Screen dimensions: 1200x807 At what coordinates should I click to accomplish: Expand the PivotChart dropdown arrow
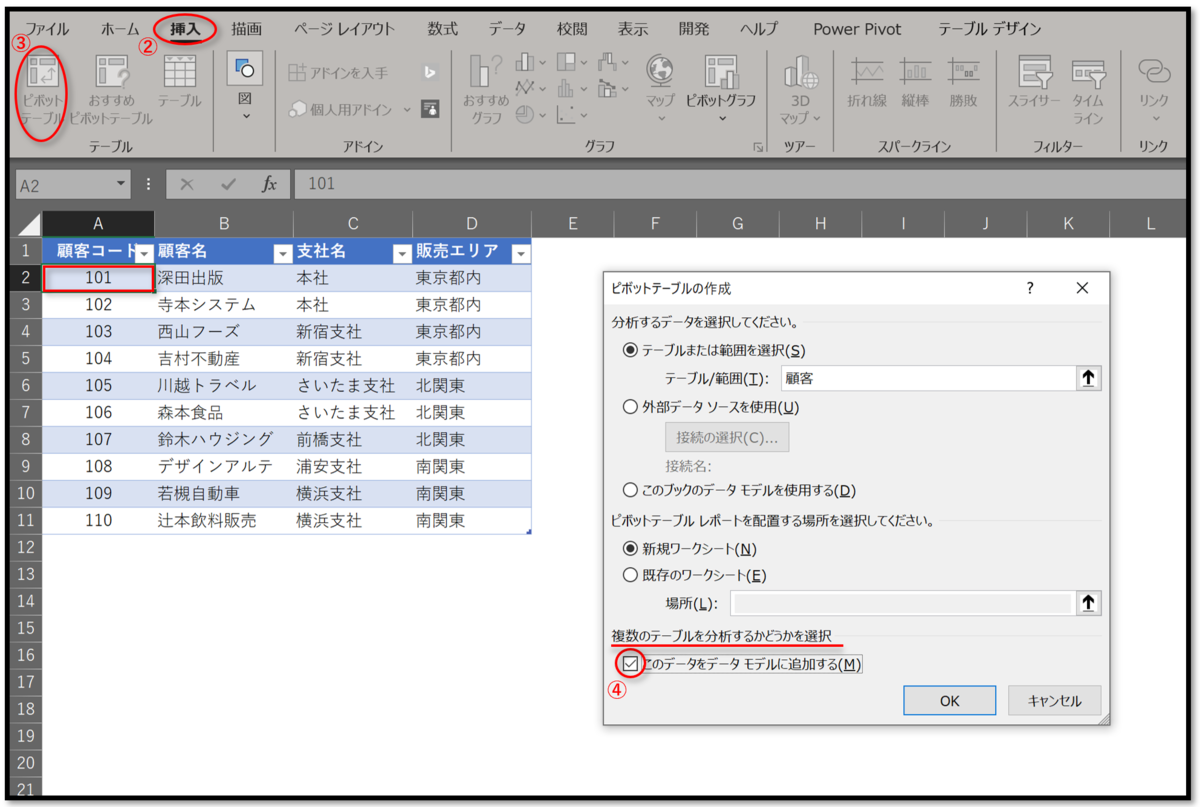coord(721,118)
